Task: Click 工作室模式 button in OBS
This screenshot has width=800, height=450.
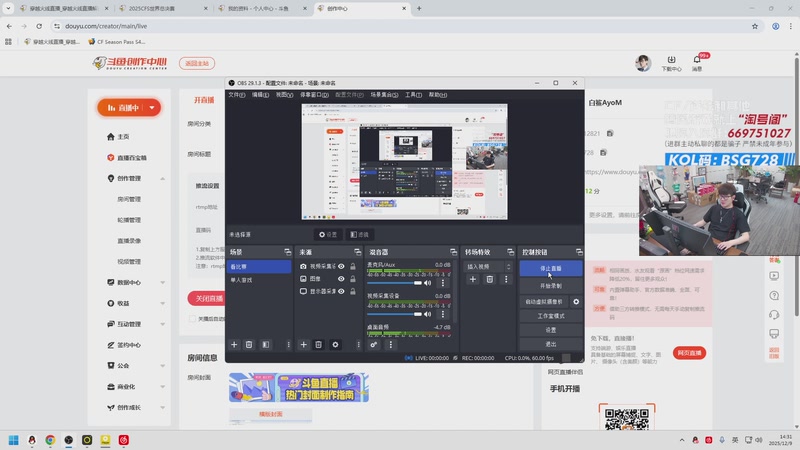Action: click(x=551, y=316)
